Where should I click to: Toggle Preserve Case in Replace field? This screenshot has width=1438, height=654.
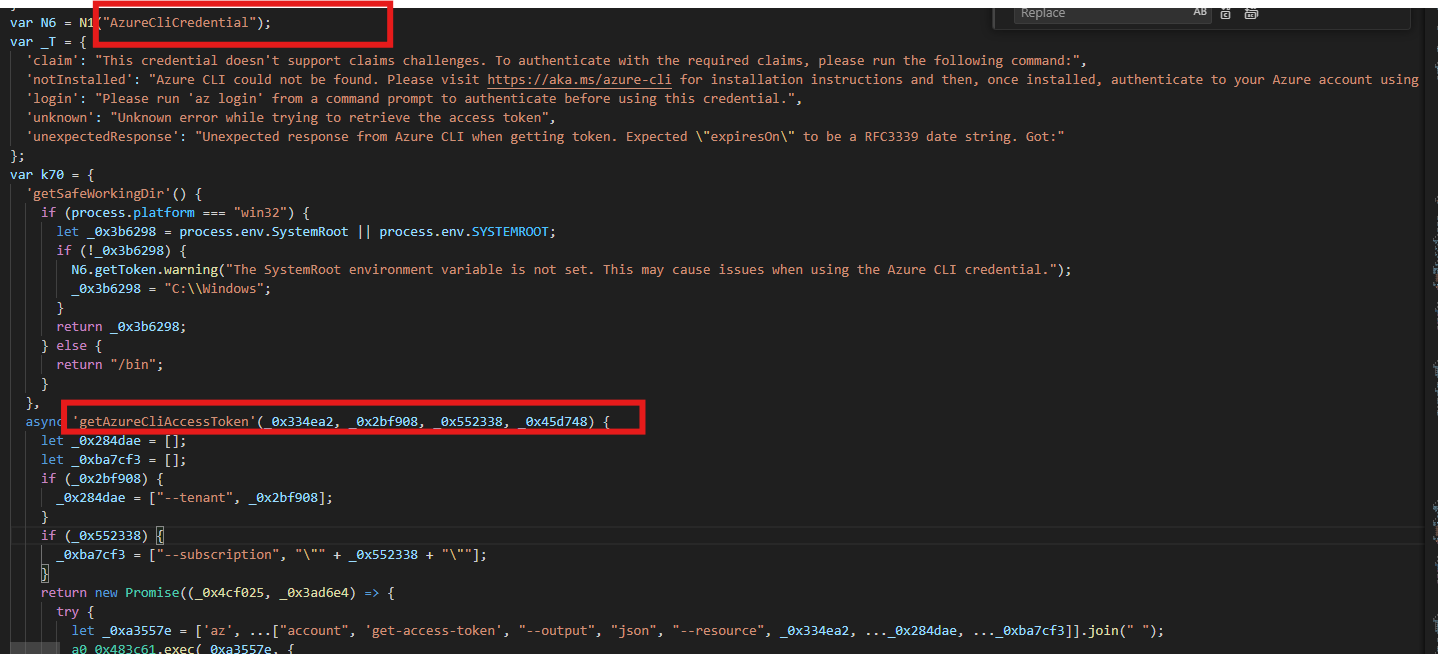(1200, 13)
